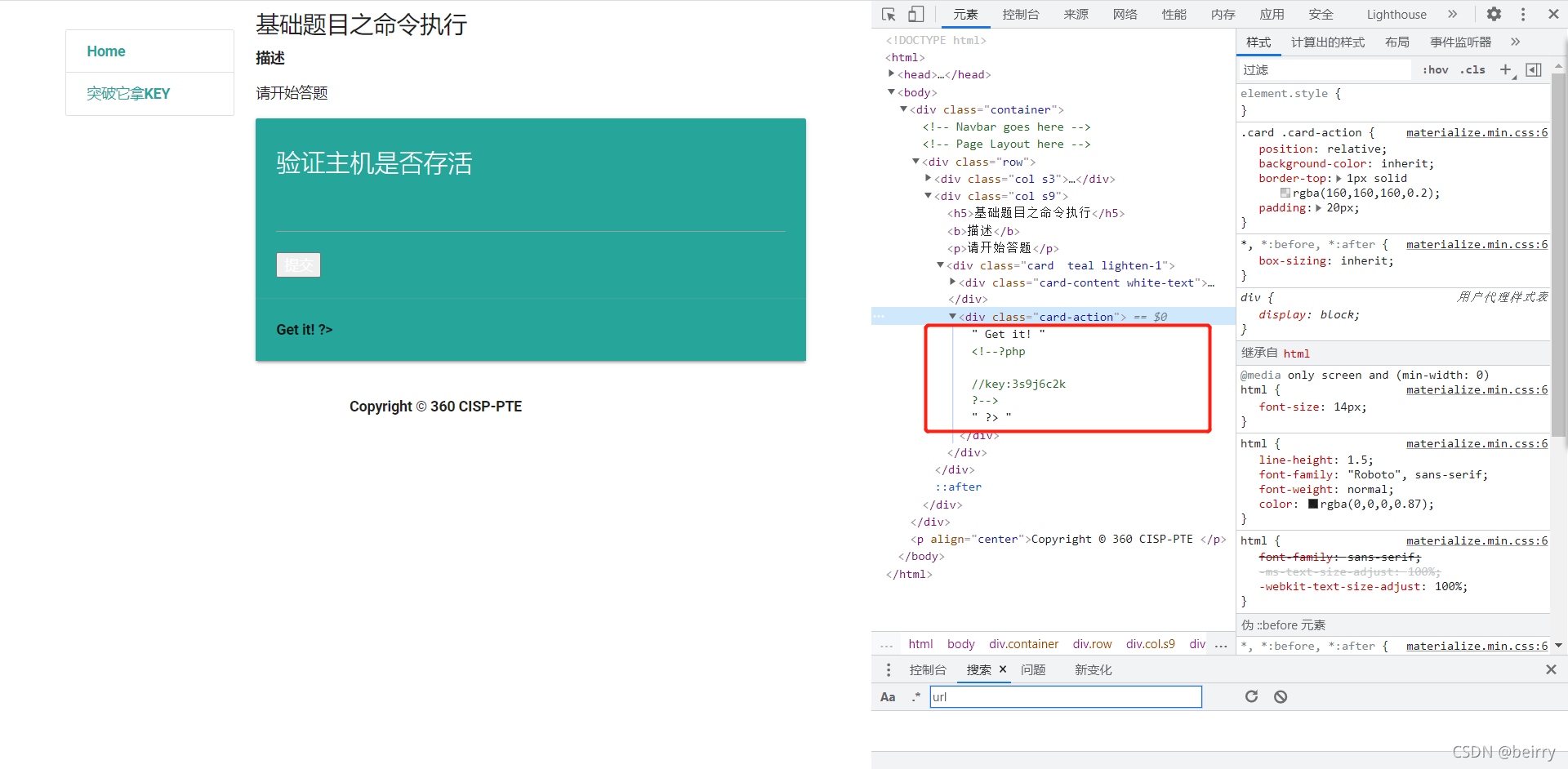Select div.col.s9 in breadcrumb bar
This screenshot has height=769, width=1568.
[1150, 644]
